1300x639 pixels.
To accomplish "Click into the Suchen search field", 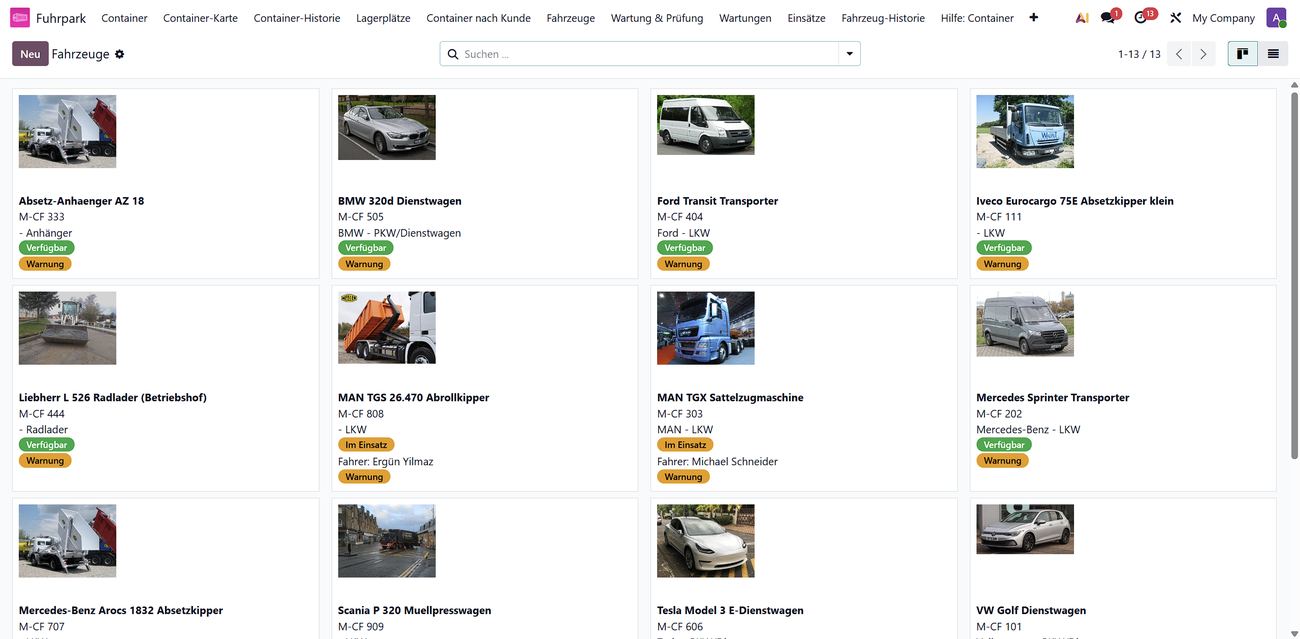I will 648,54.
